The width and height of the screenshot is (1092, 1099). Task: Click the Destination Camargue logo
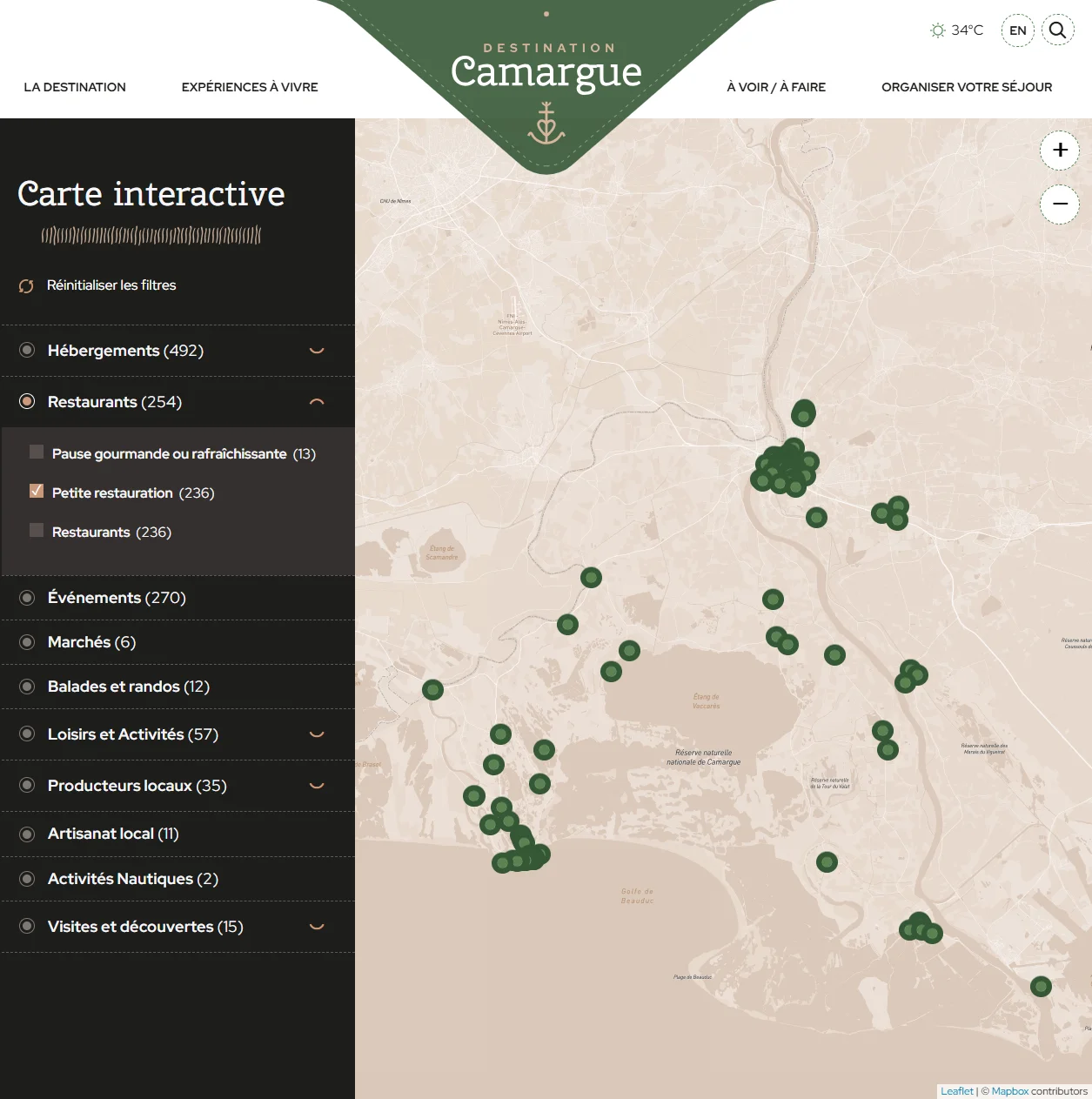coord(546,87)
